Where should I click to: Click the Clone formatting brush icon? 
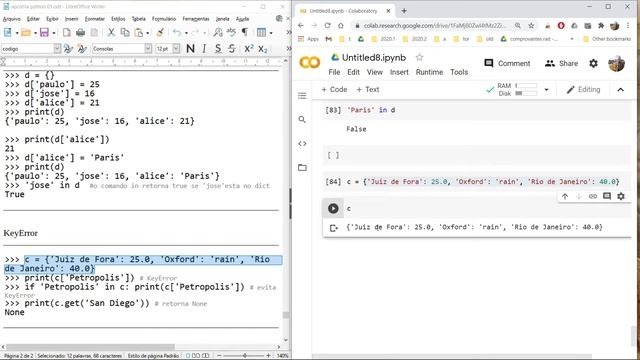pyautogui.click(x=160, y=32)
